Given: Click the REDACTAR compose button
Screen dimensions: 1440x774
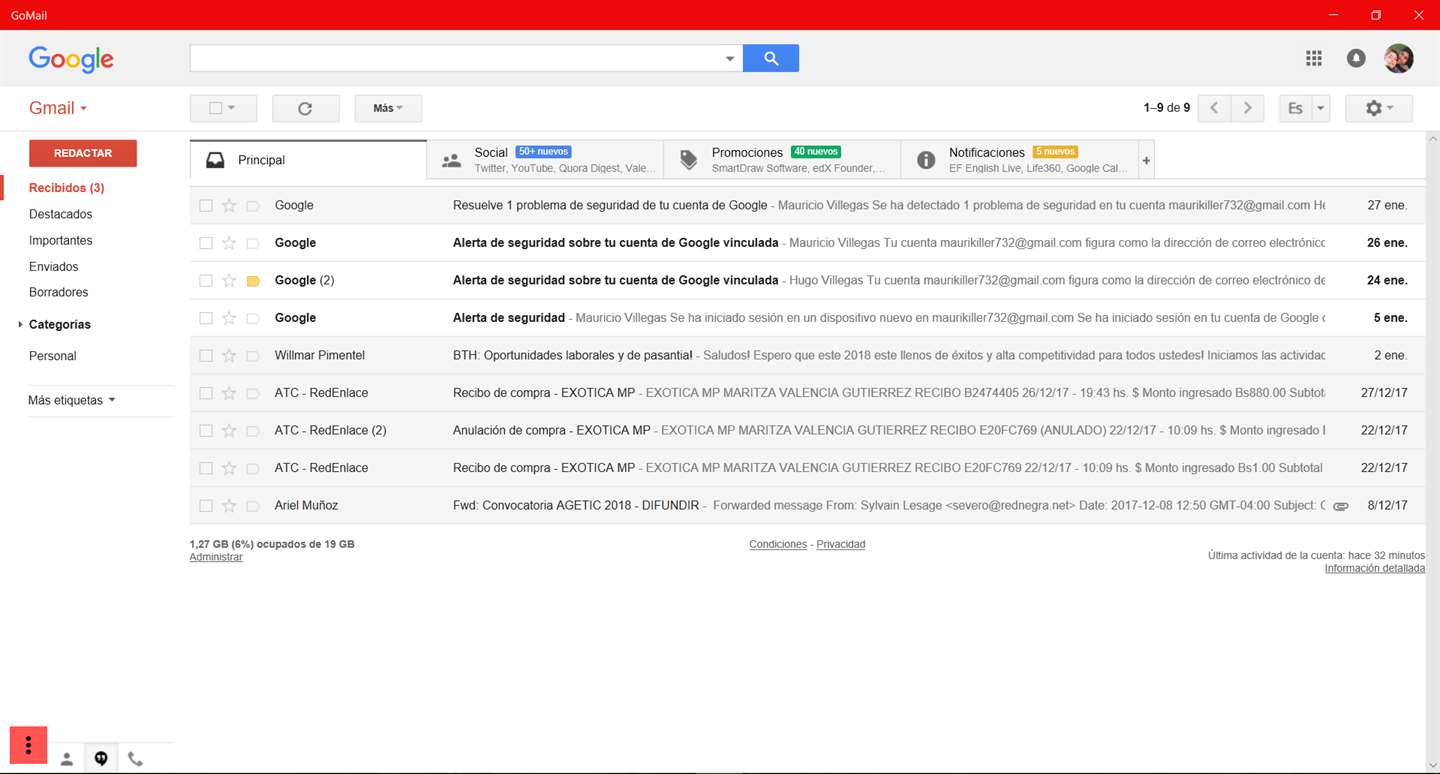Looking at the screenshot, I should pyautogui.click(x=83, y=153).
